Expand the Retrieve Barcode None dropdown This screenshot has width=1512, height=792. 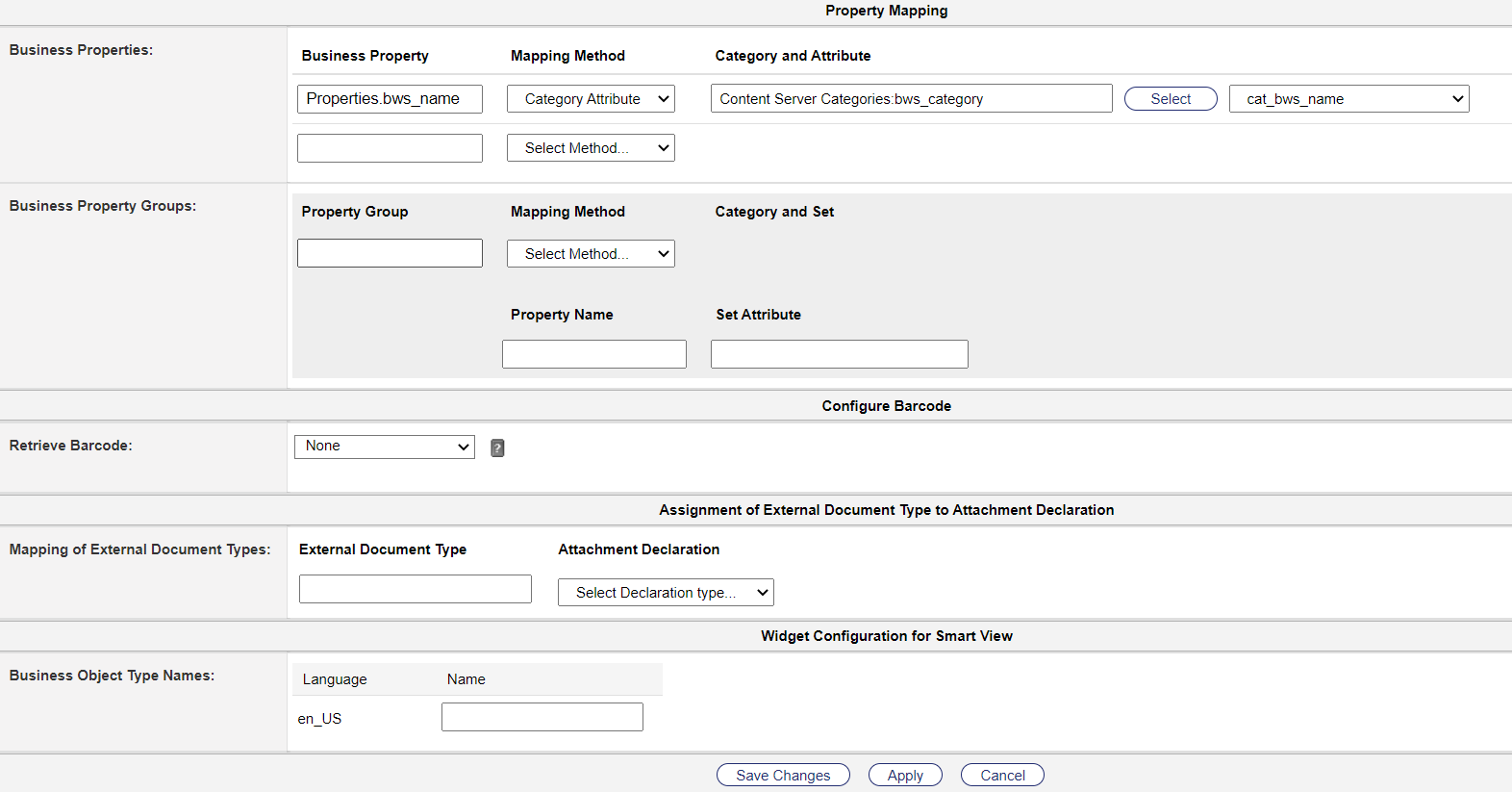tap(385, 447)
